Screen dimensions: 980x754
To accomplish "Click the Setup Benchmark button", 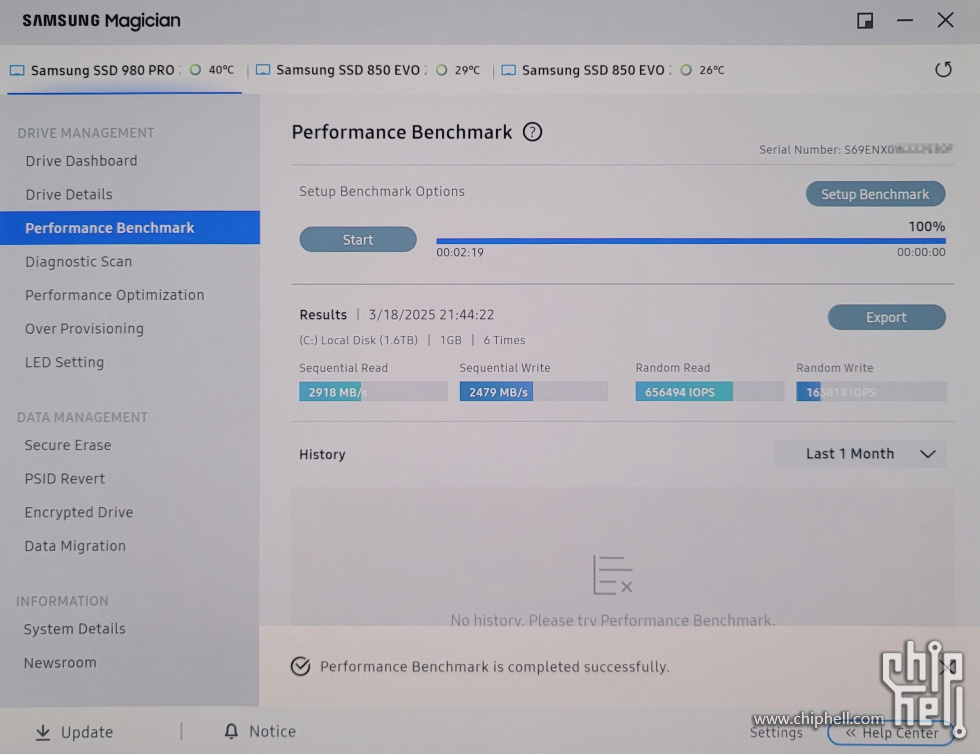I will [x=875, y=194].
